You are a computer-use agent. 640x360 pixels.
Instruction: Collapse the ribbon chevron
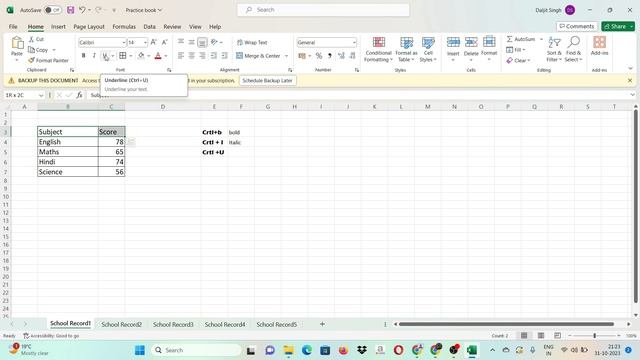pyautogui.click(x=630, y=69)
